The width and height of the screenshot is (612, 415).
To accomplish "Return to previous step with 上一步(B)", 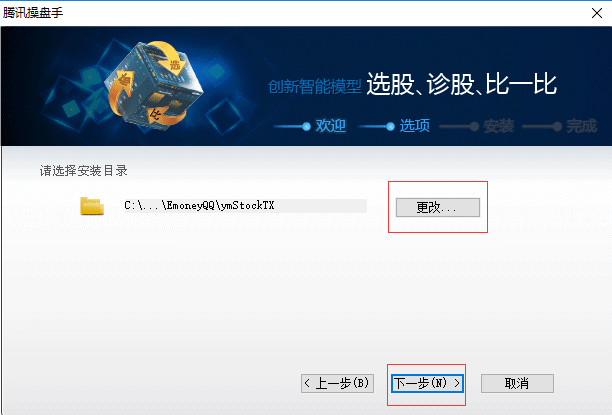I will (x=337, y=383).
